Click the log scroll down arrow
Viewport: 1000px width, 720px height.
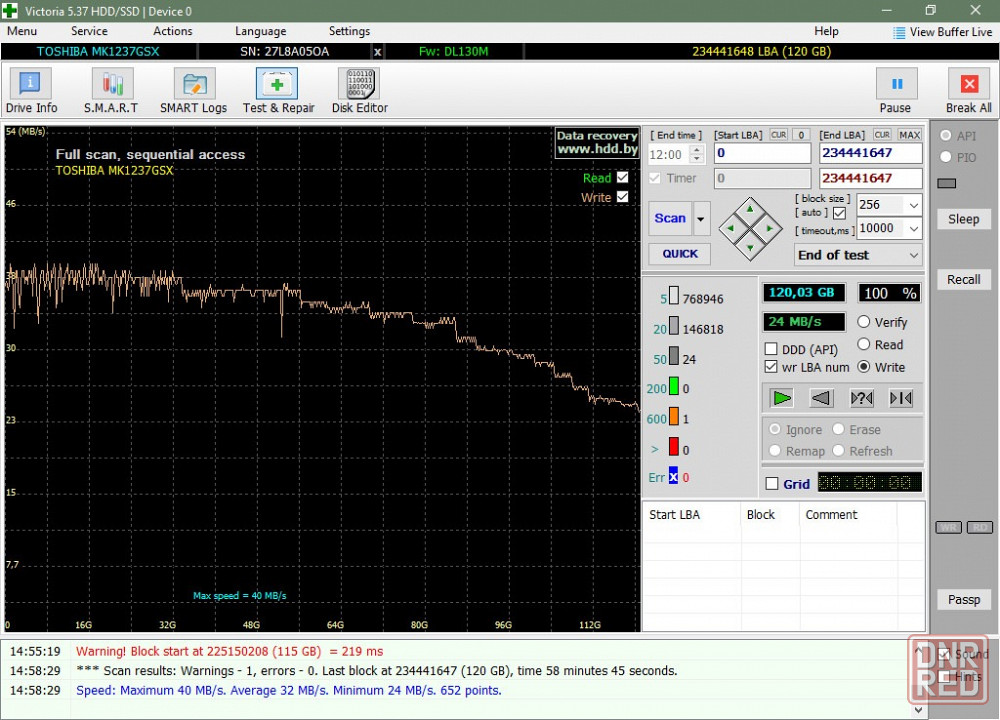pyautogui.click(x=918, y=709)
